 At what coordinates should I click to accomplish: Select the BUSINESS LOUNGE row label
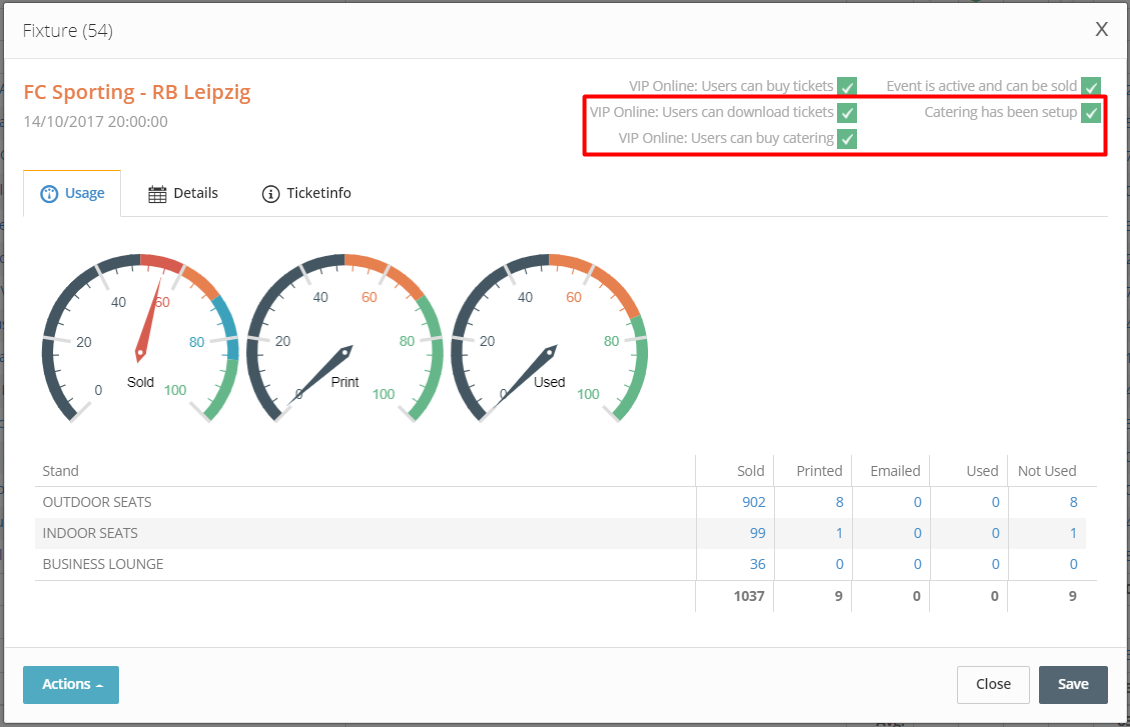103,564
